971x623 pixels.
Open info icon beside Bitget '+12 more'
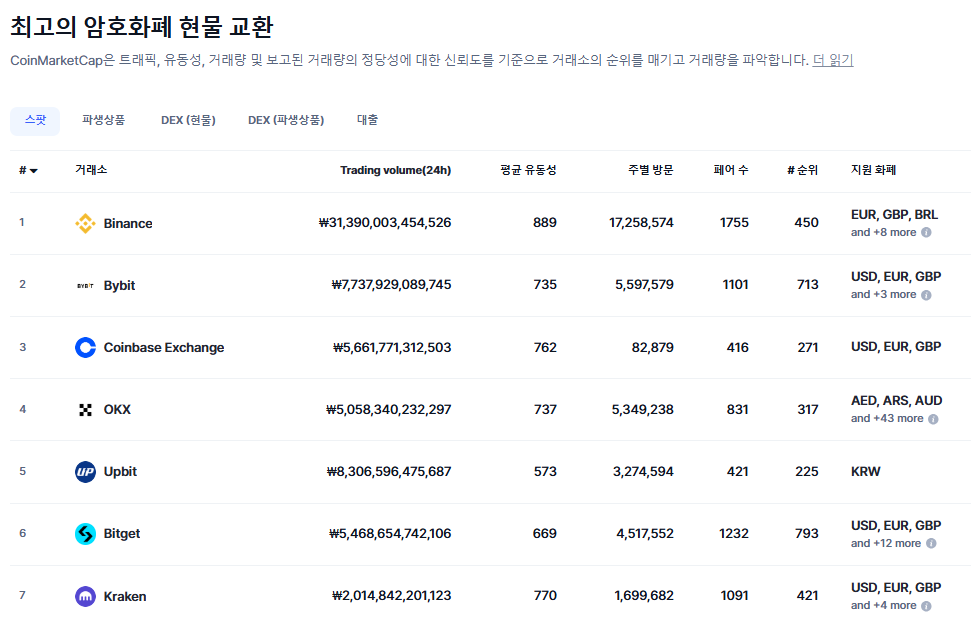click(x=931, y=543)
